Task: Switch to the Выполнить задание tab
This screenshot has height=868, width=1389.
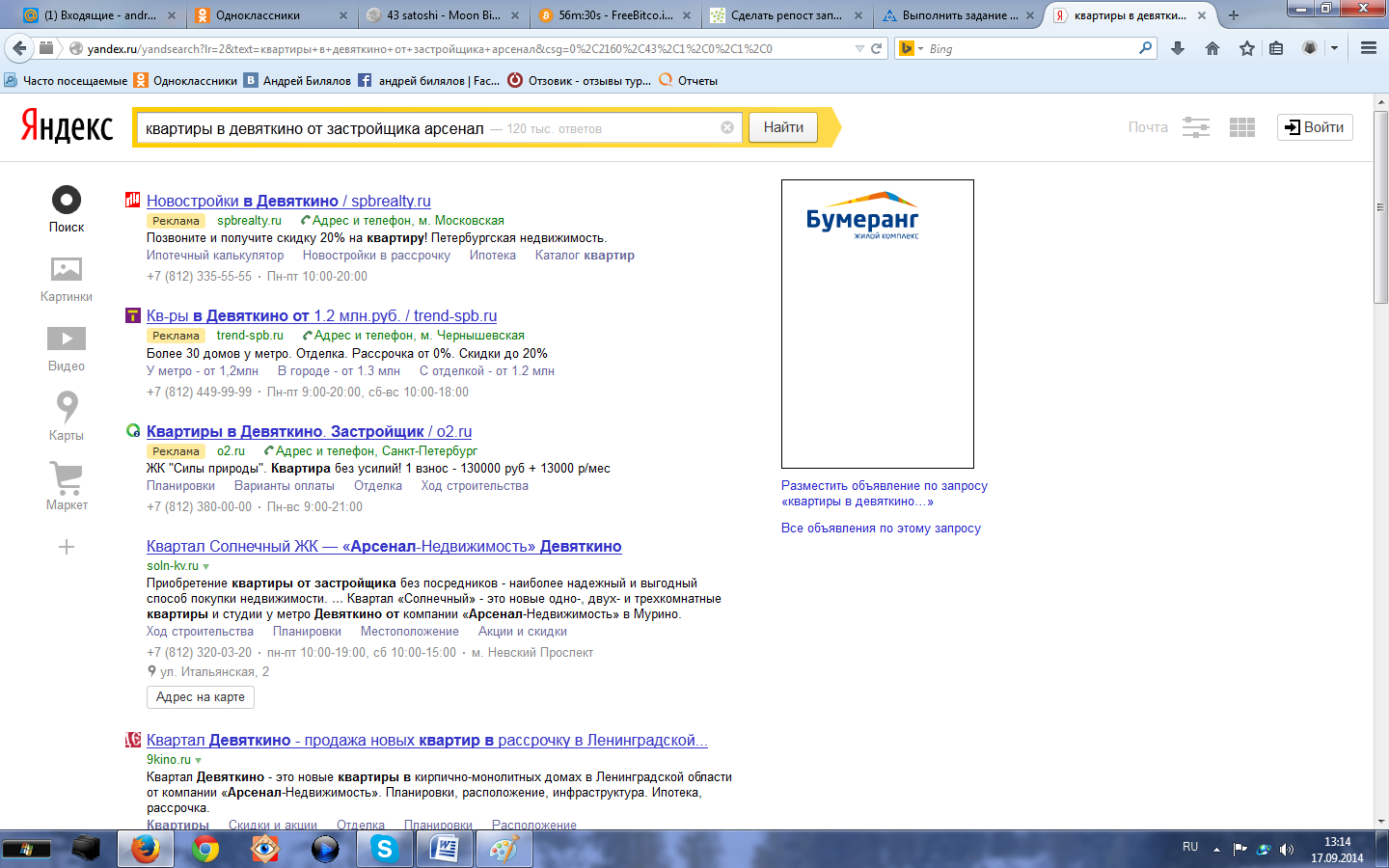Action: (960, 15)
